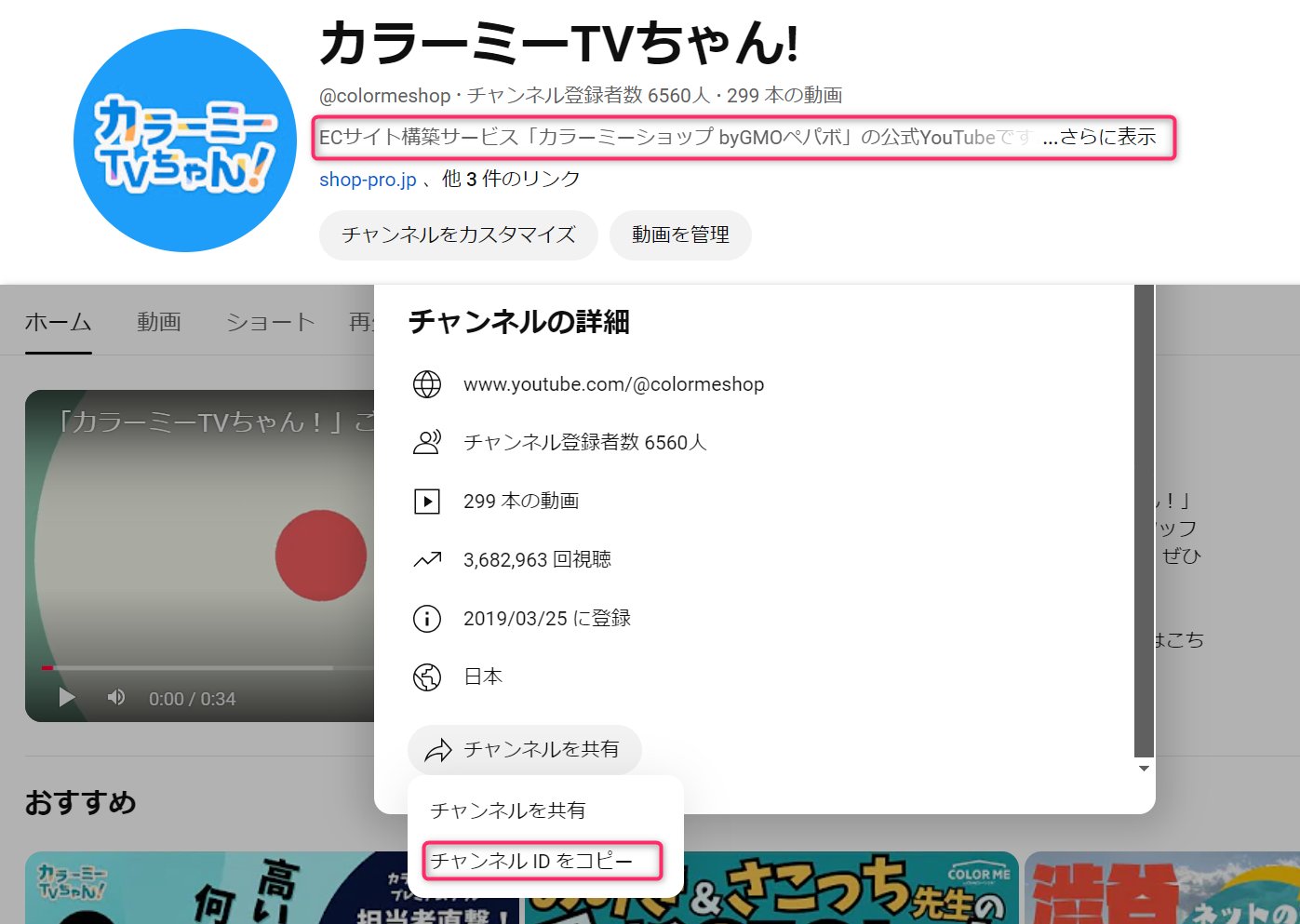
Task: Switch to the 動画 tab
Action: 159,322
